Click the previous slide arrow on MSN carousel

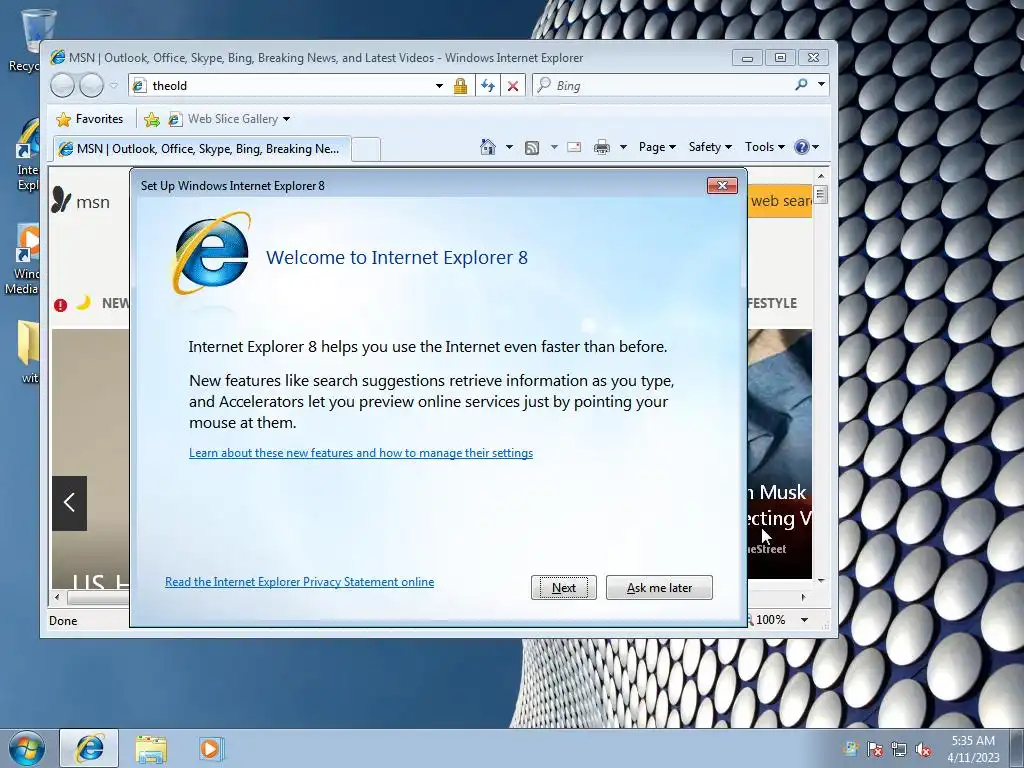(x=69, y=503)
